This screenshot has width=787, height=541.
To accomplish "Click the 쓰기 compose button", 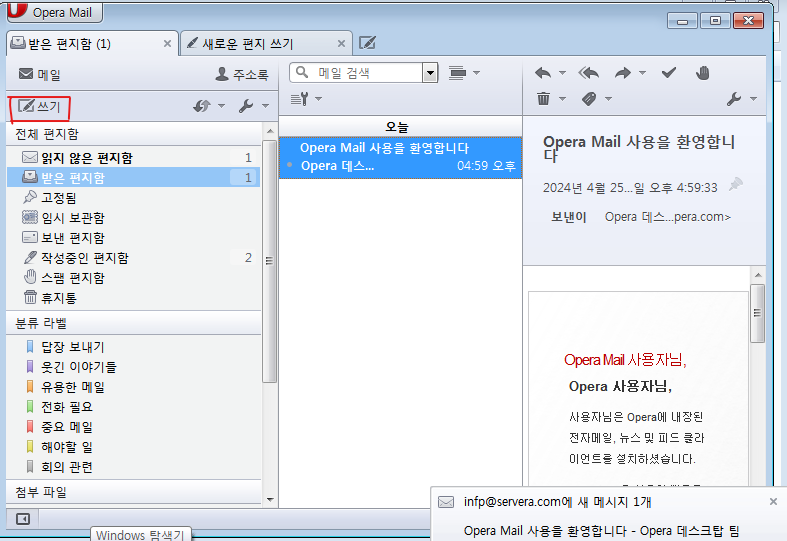I will point(39,106).
